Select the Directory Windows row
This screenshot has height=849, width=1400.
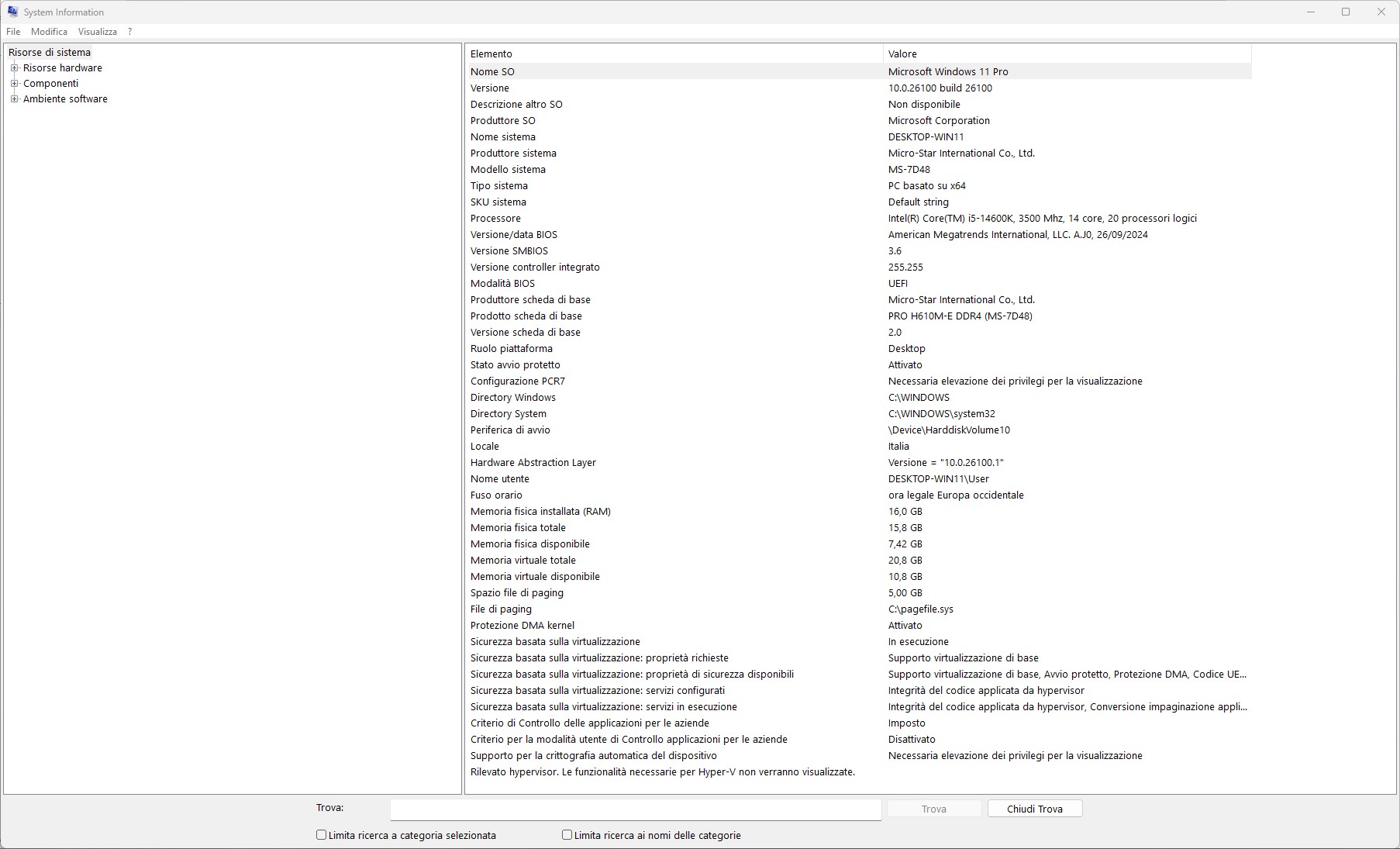tap(859, 397)
